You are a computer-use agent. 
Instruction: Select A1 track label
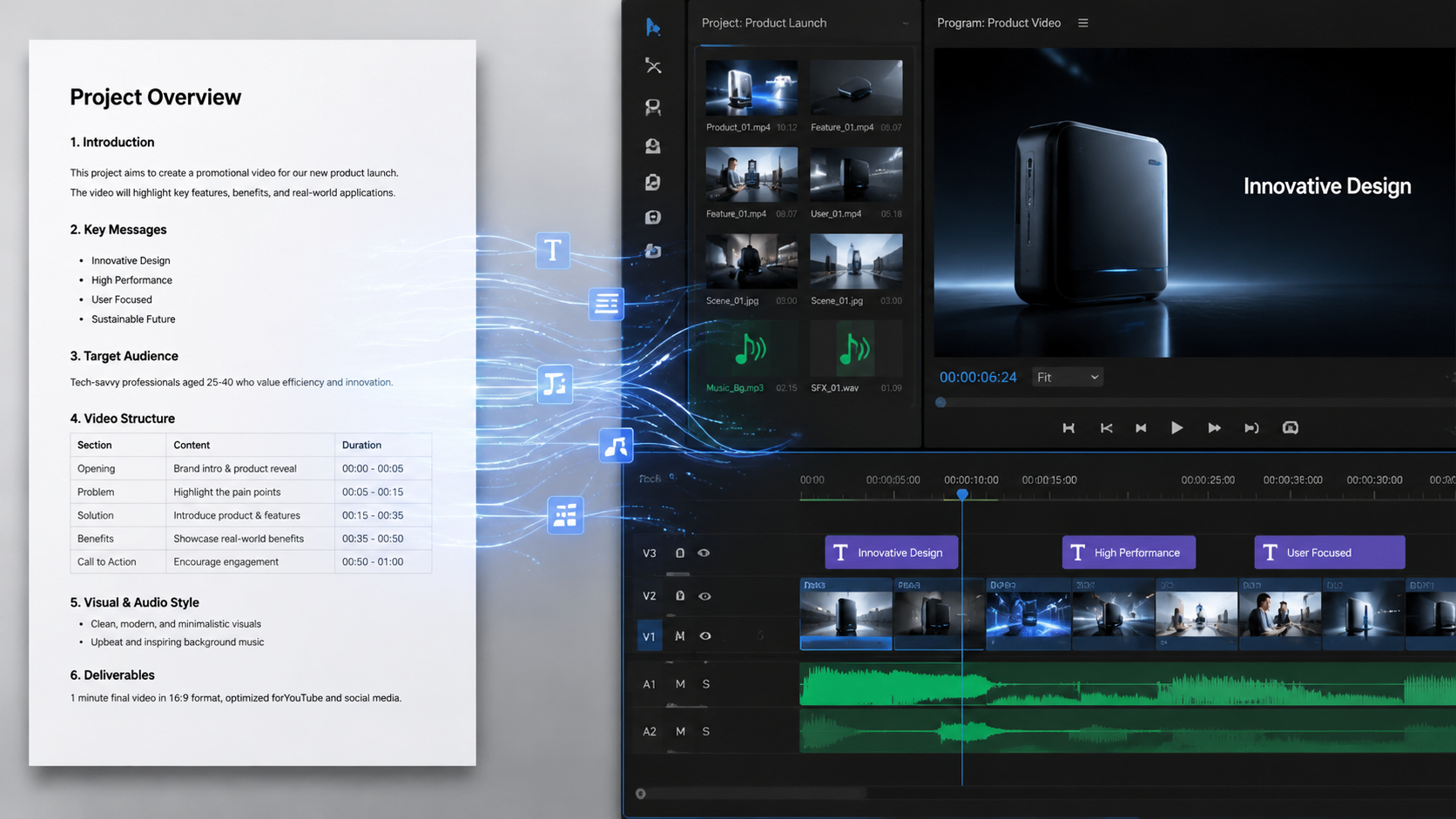(x=649, y=684)
